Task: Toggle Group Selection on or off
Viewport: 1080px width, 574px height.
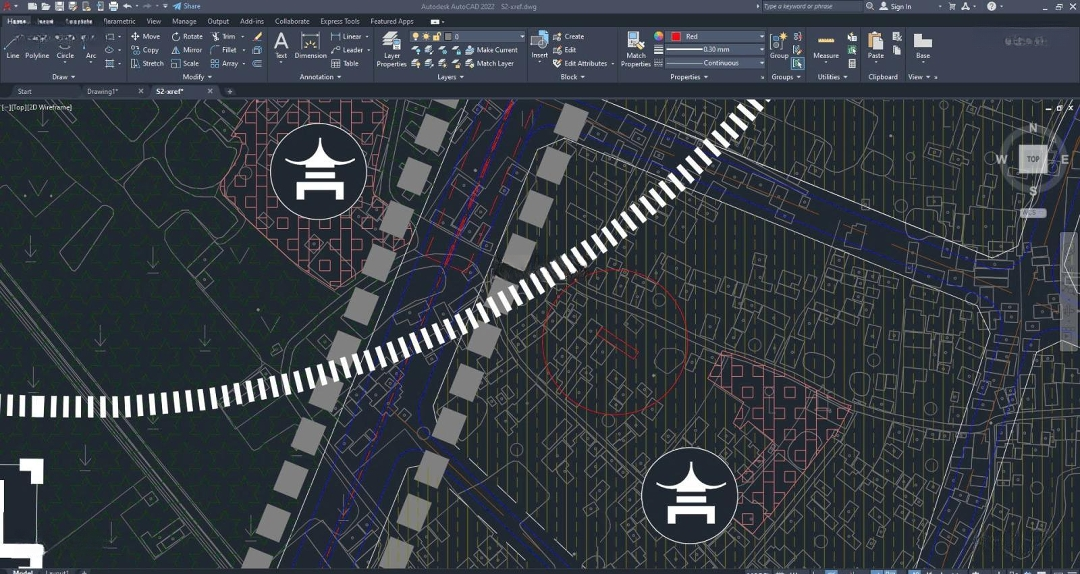Action: pyautogui.click(x=798, y=63)
